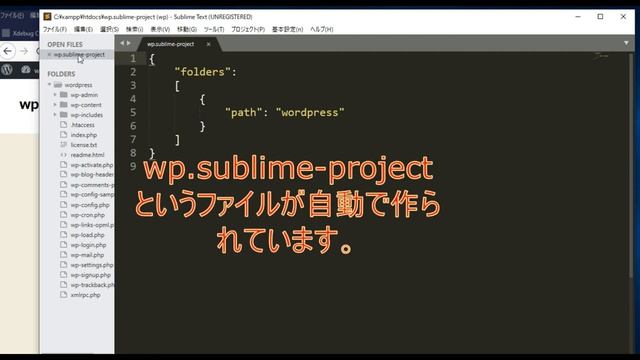Open wp-settings.php from the sidebar
Viewport: 640px width, 360px height.
coord(92,265)
